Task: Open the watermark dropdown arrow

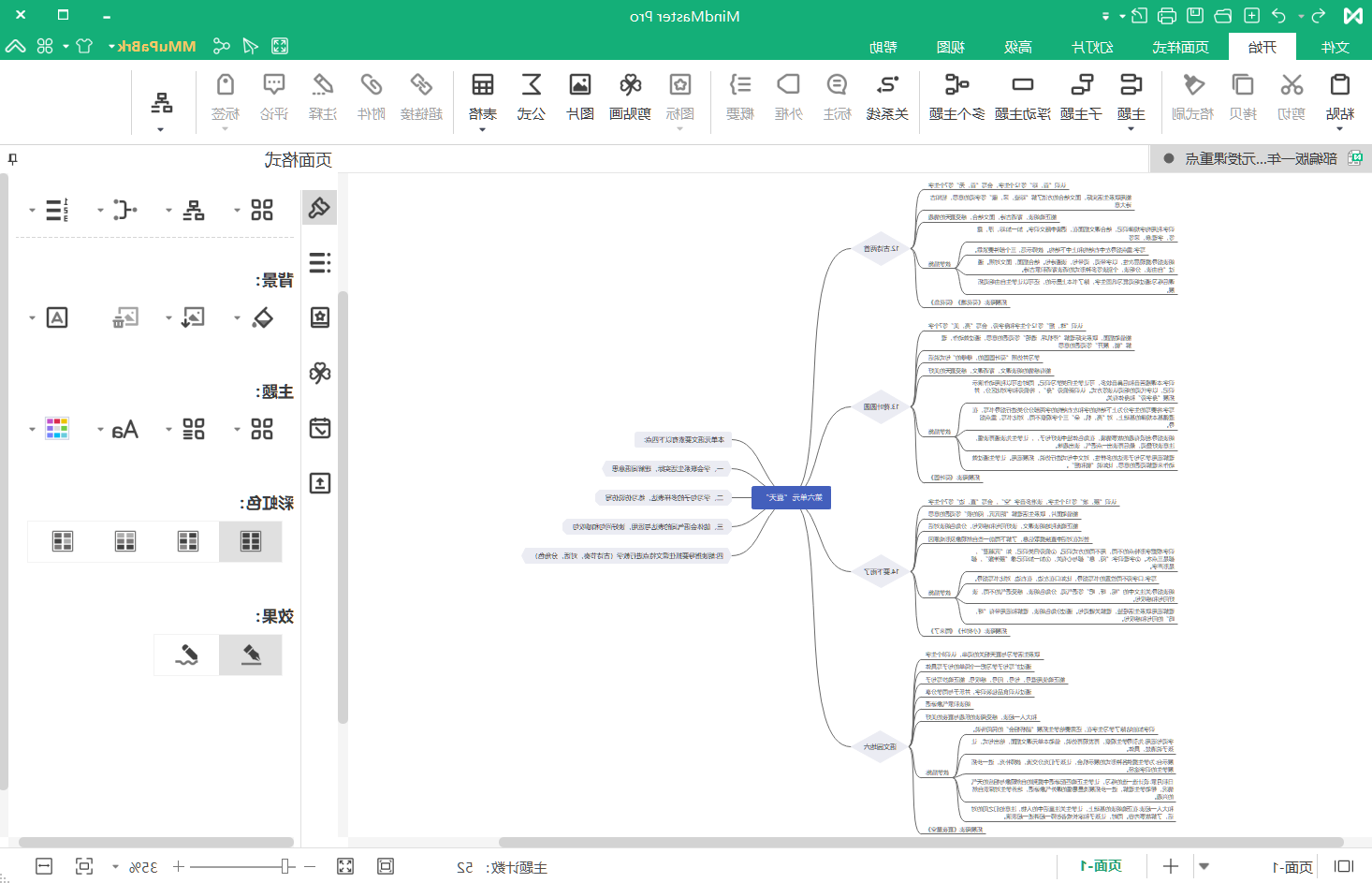Action: (32, 318)
